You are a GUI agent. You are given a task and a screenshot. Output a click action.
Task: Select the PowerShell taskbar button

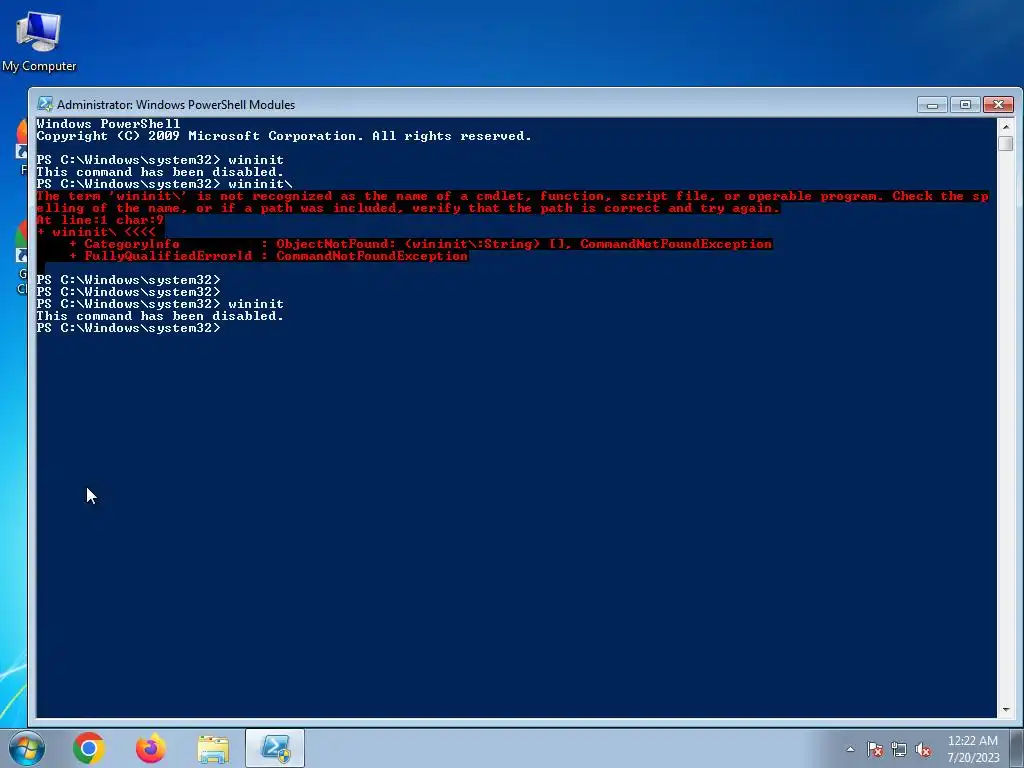click(275, 748)
